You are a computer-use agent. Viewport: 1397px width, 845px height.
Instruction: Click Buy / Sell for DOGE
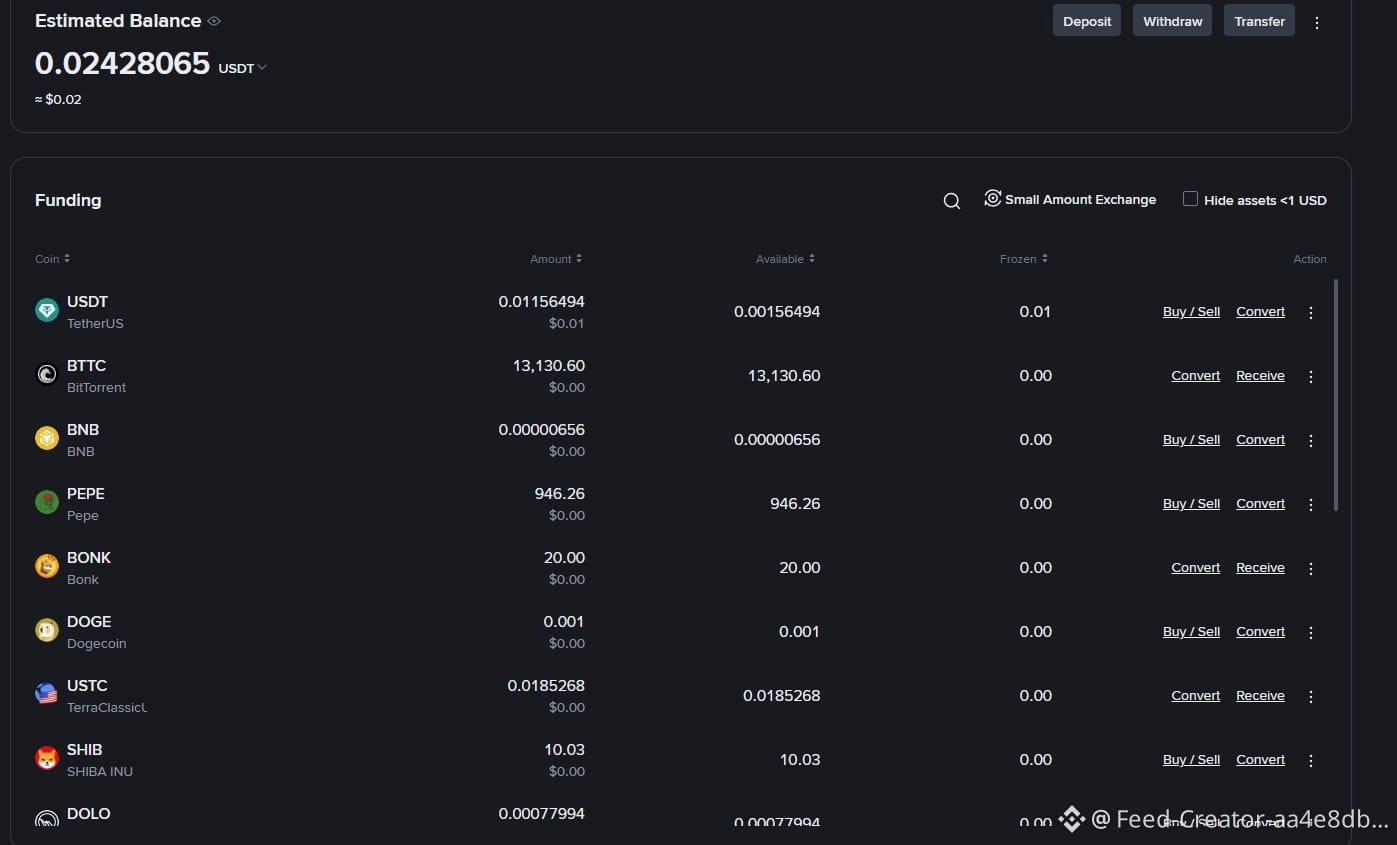1191,632
